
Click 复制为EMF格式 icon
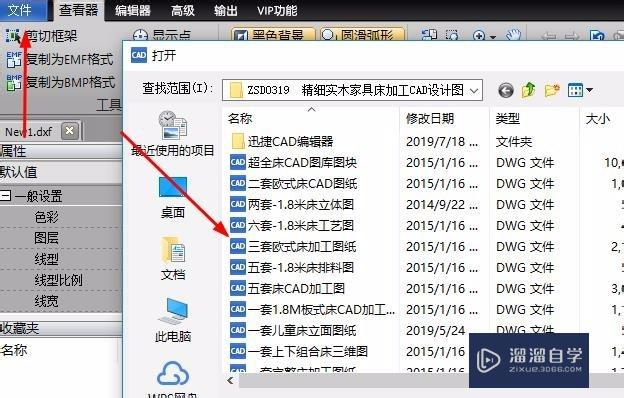coord(14,59)
